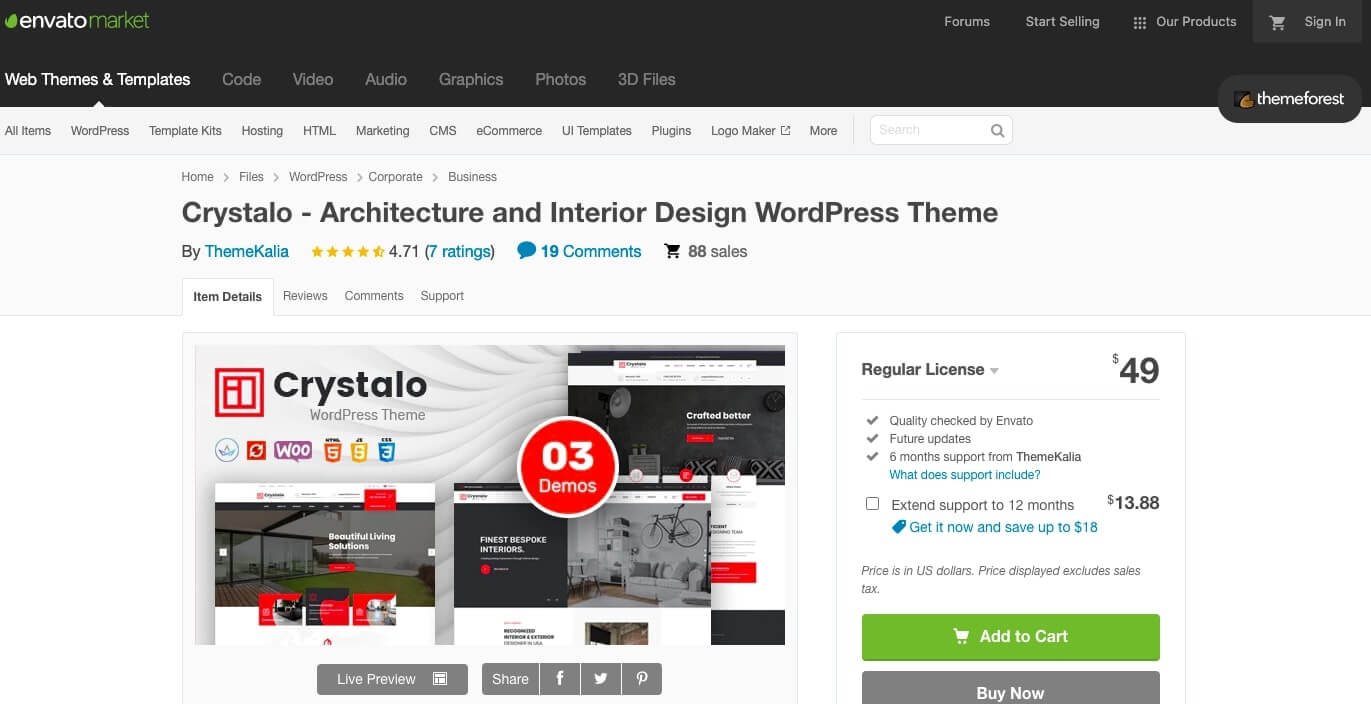Switch to the Comments tab
1371x704 pixels.
(x=374, y=296)
